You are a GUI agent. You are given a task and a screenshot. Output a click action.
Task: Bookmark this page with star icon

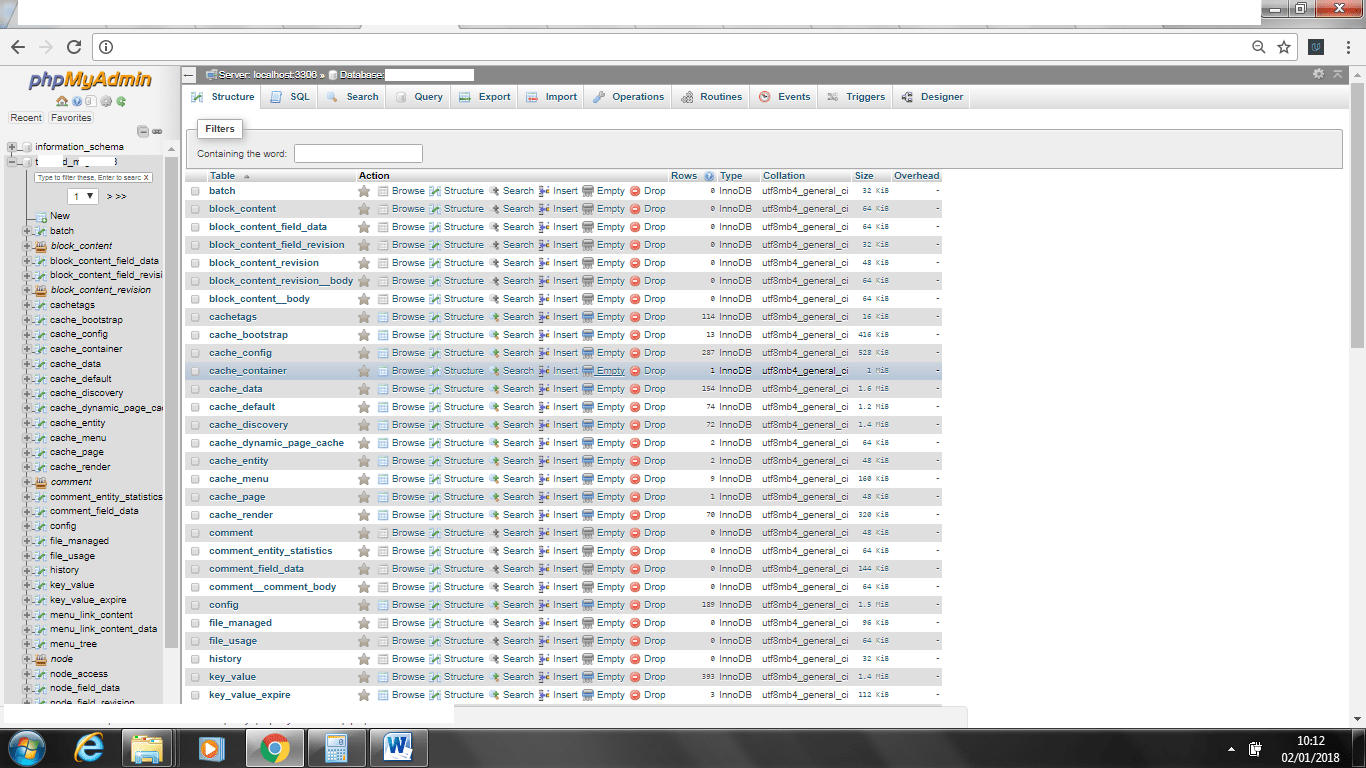(1284, 47)
